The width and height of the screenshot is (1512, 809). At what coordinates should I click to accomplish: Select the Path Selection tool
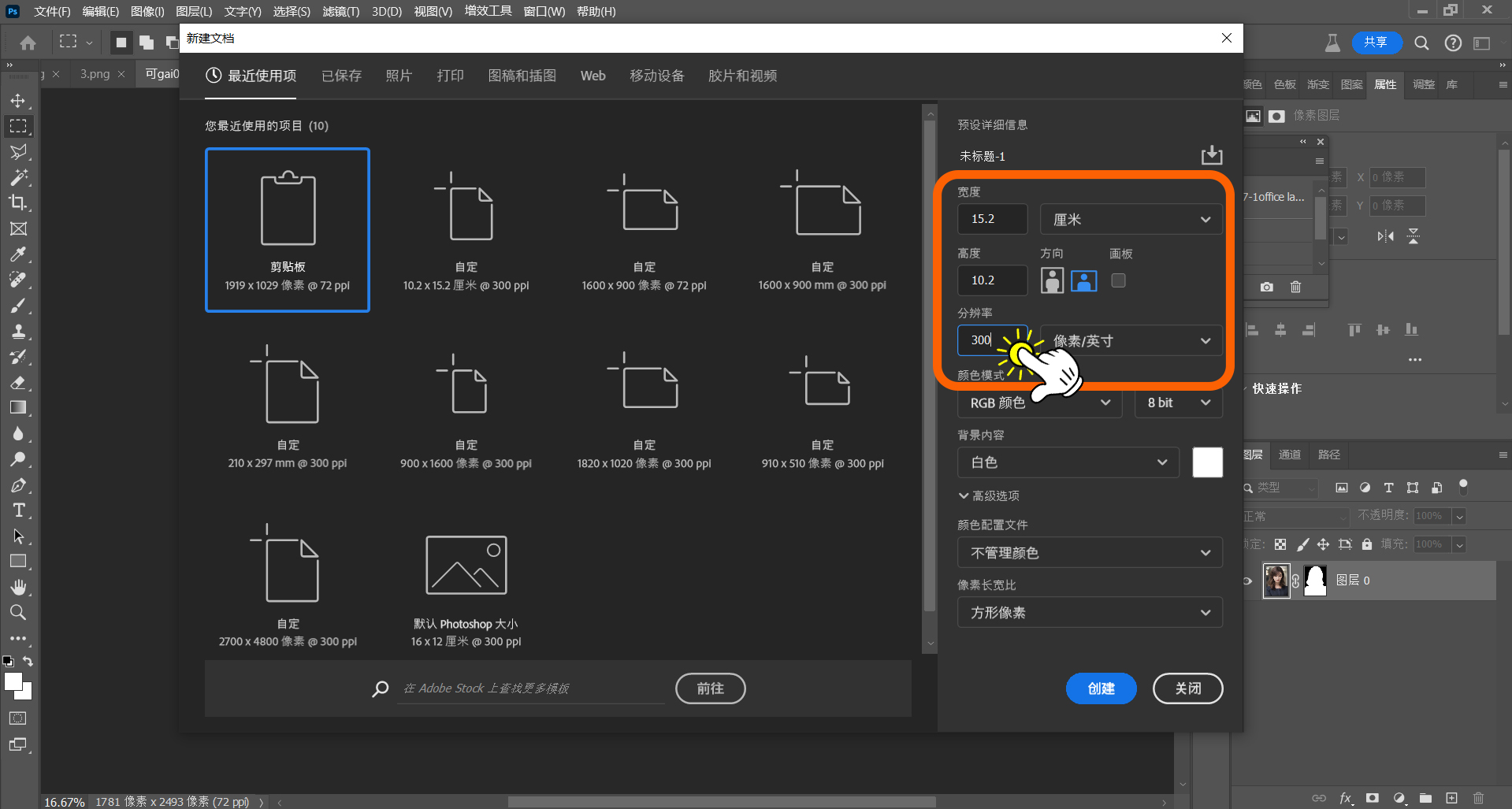pyautogui.click(x=18, y=536)
